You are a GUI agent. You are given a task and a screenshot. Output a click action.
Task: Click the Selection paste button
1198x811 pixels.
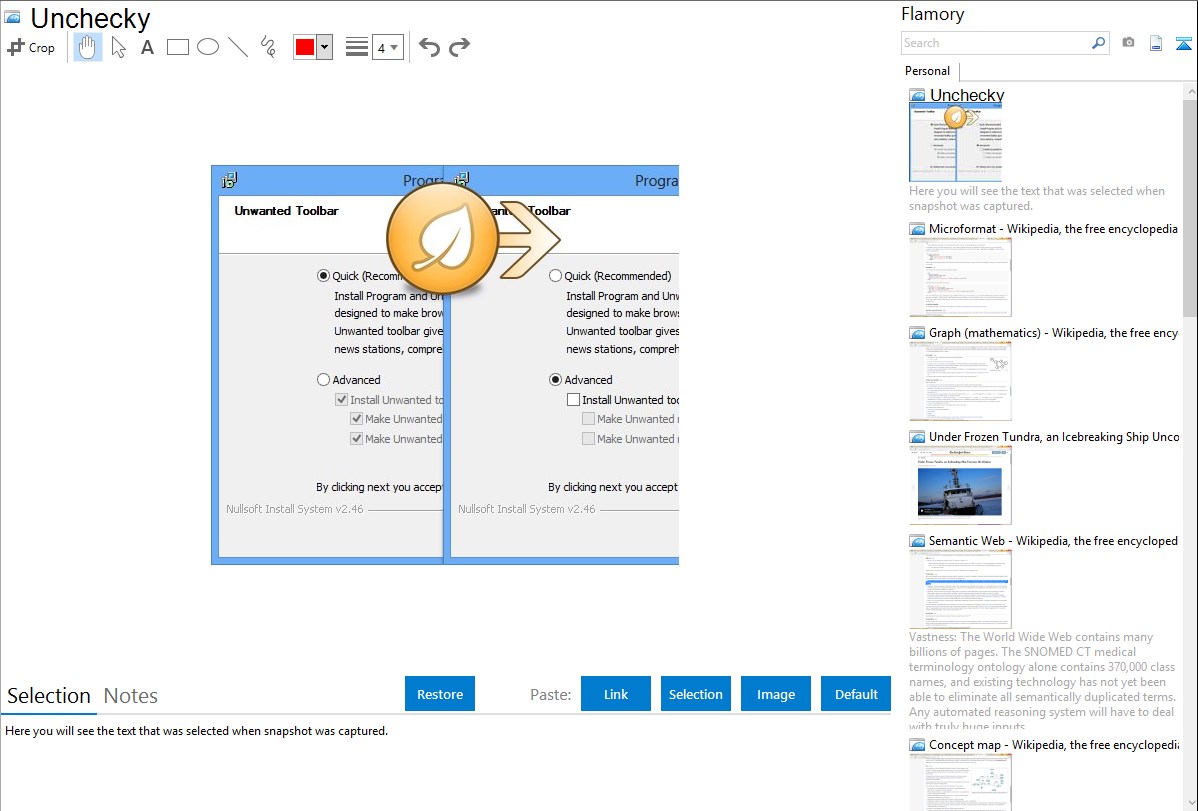696,694
